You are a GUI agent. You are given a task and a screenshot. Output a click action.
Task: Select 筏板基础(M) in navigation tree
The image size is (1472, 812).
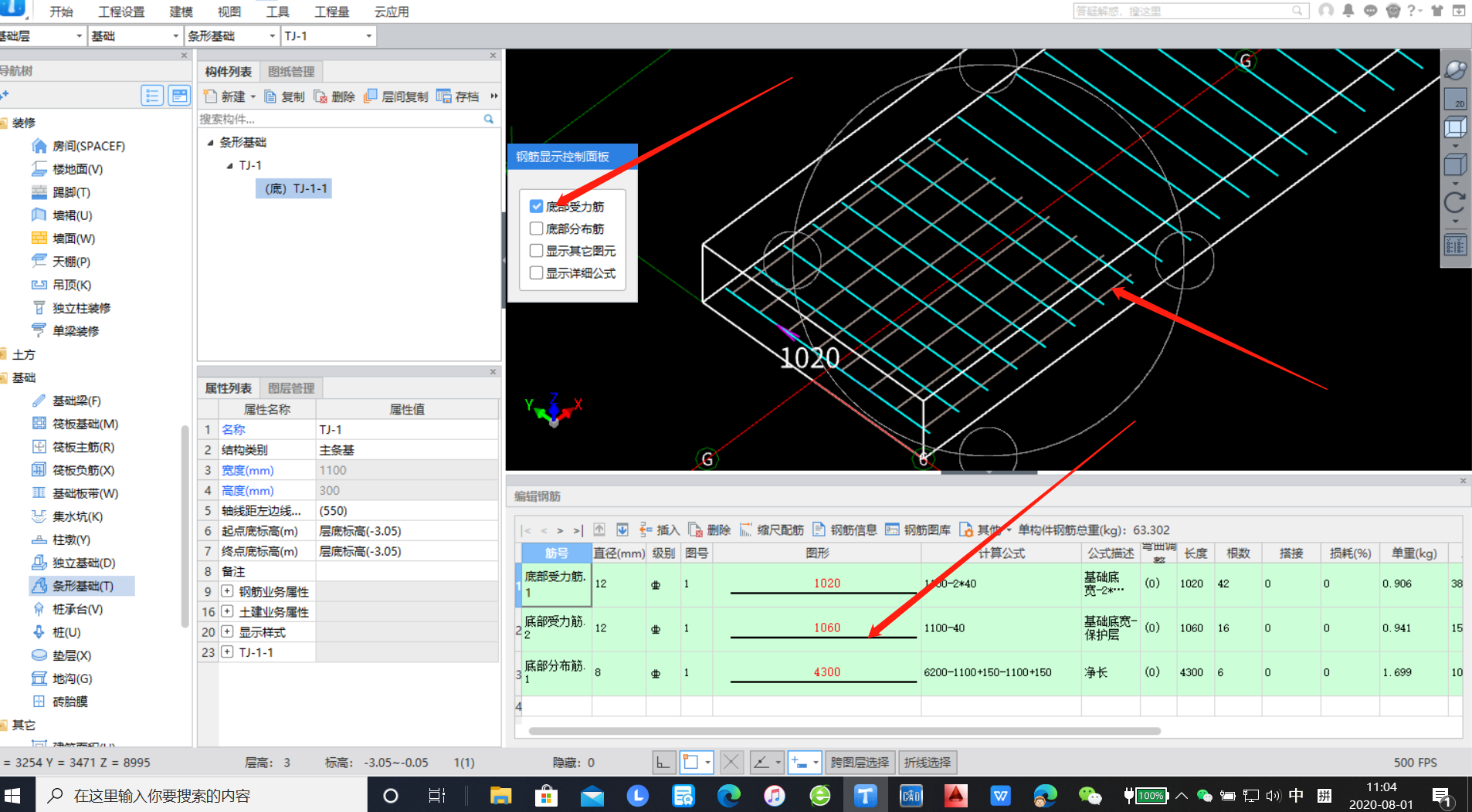point(75,424)
